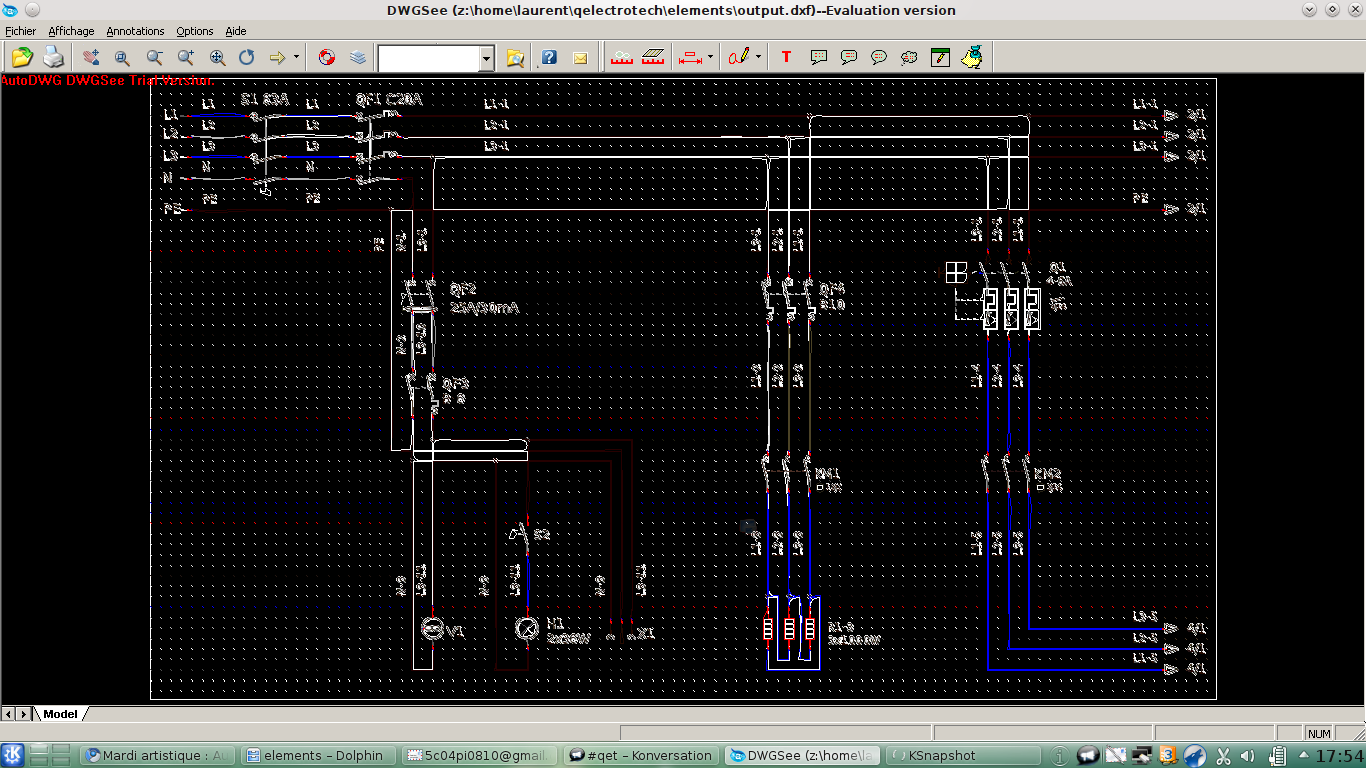Open the Affichage menu
This screenshot has width=1366, height=768.
(x=71, y=31)
